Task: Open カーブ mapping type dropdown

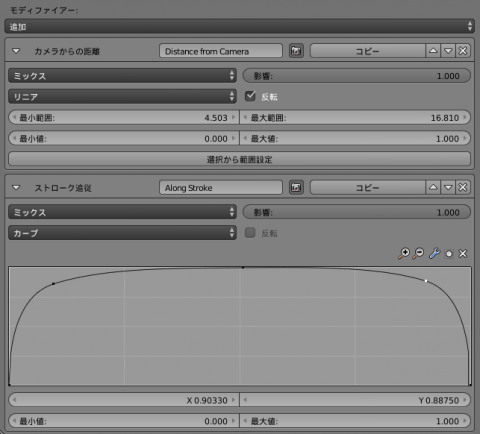Action: point(122,233)
